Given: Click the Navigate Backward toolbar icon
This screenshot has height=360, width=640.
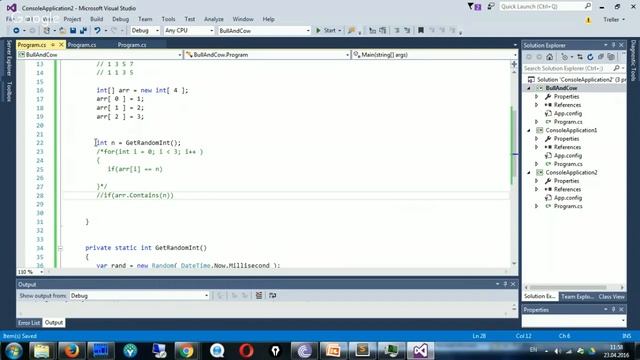Looking at the screenshot, I should pos(16,31).
